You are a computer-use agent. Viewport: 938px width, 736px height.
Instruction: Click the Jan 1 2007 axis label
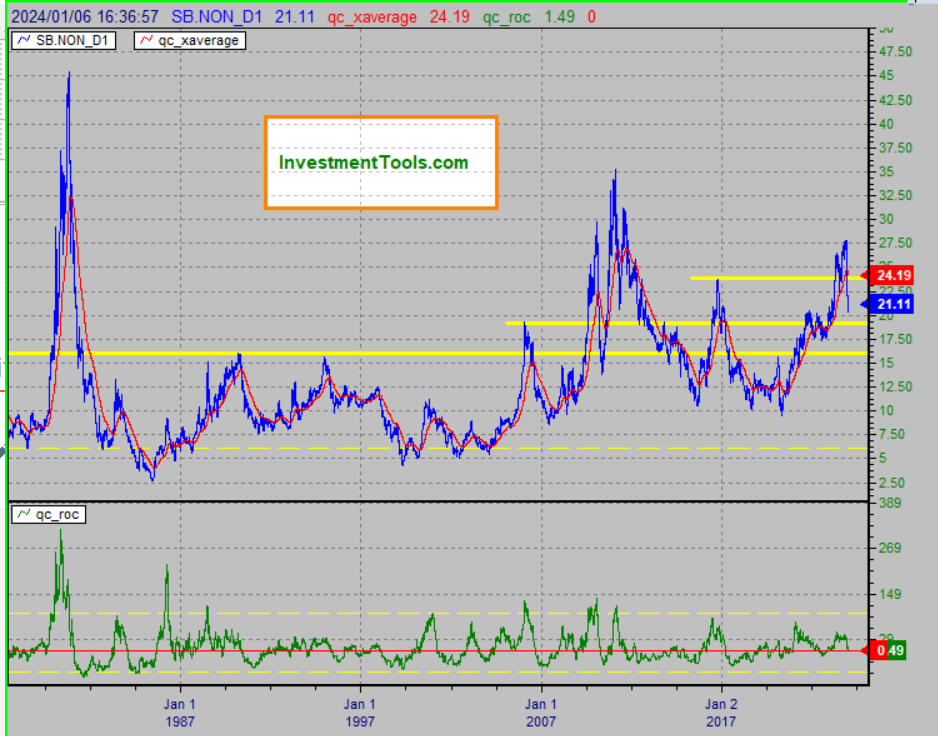pos(541,713)
